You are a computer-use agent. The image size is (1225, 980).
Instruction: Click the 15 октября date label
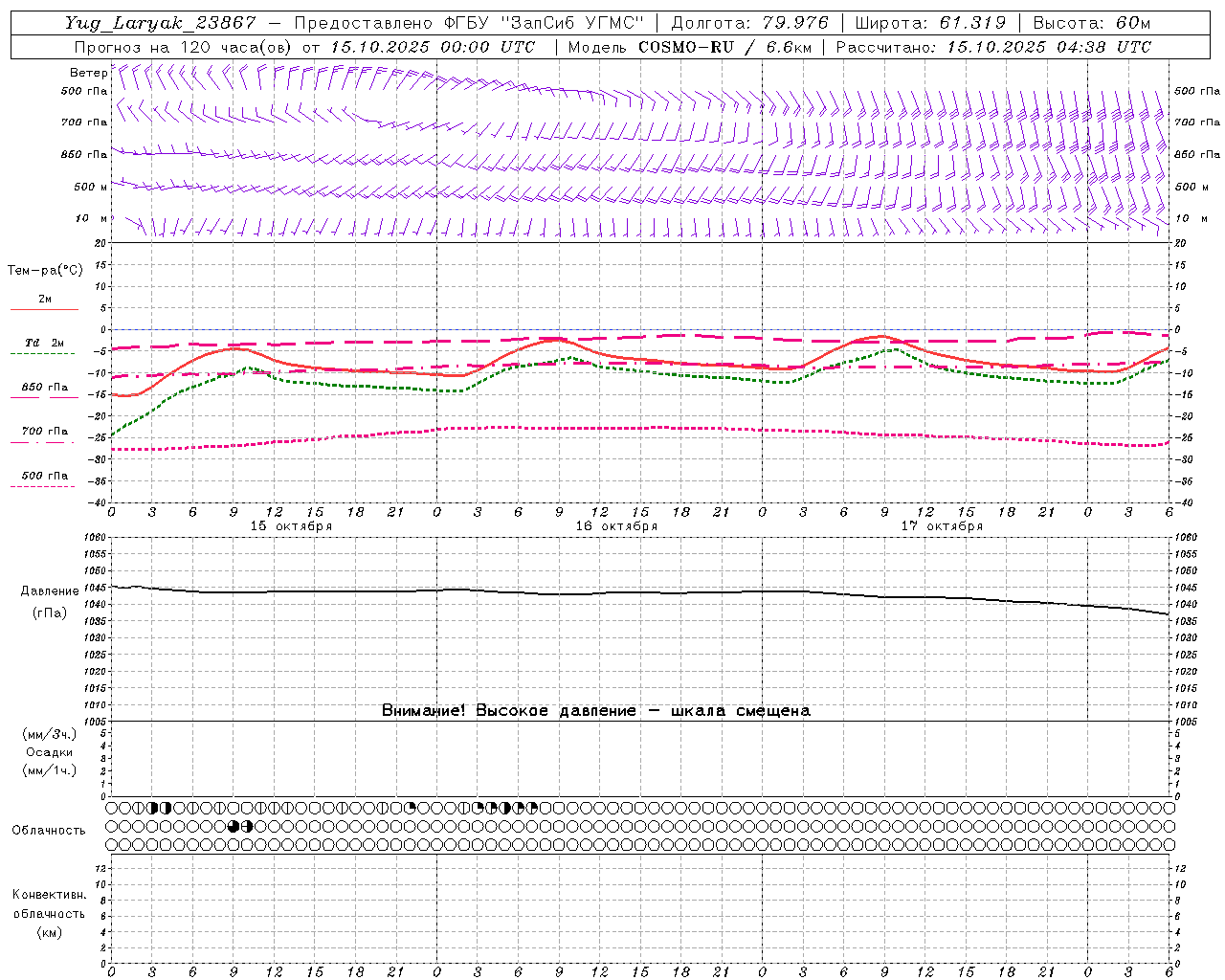(x=291, y=526)
